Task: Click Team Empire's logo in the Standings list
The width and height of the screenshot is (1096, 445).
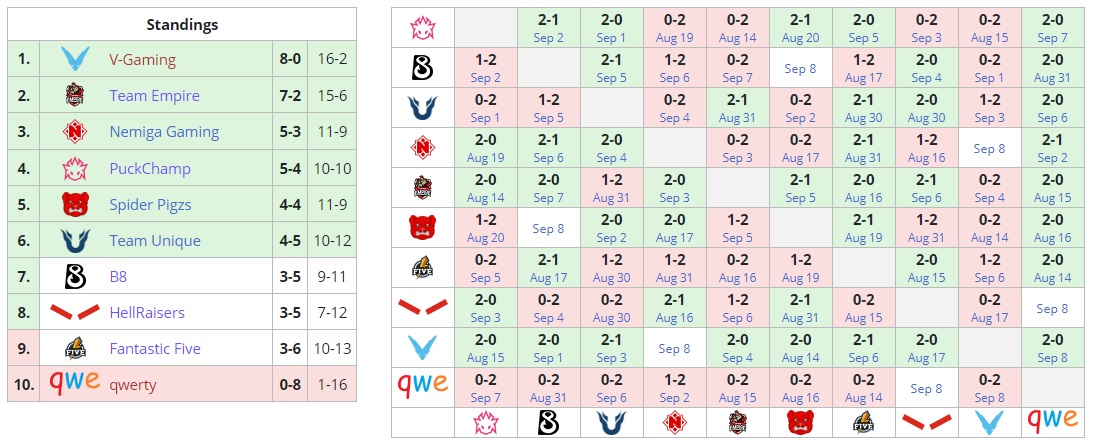Action: tap(75, 96)
